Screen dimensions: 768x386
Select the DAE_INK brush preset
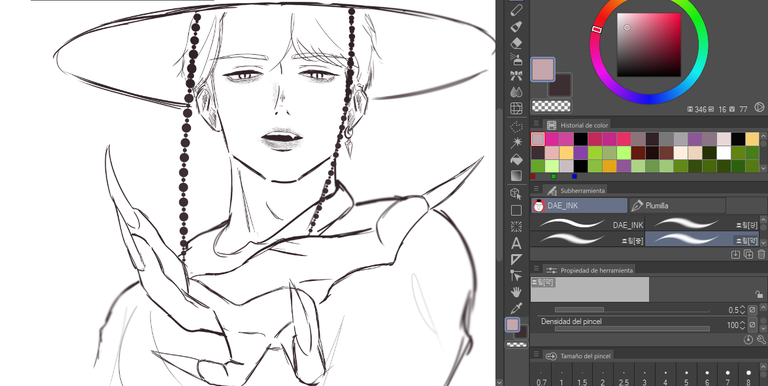point(588,224)
